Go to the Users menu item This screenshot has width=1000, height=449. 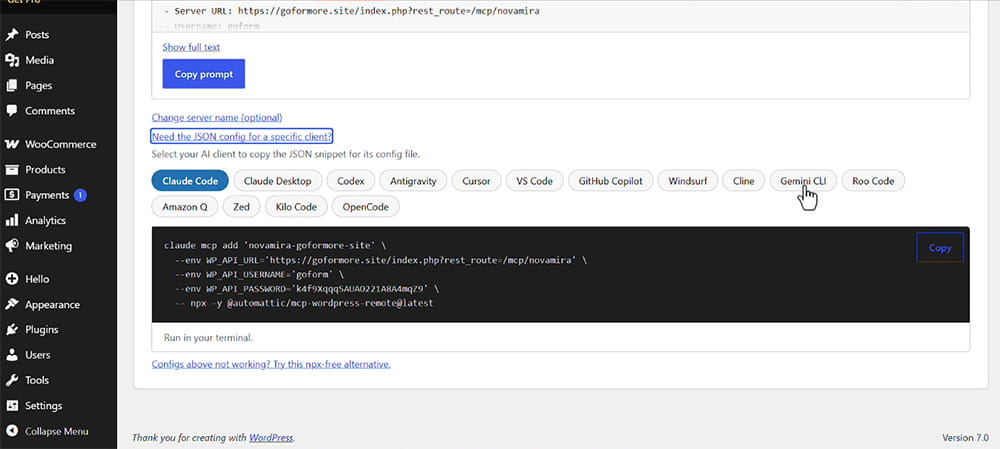pyautogui.click(x=38, y=355)
